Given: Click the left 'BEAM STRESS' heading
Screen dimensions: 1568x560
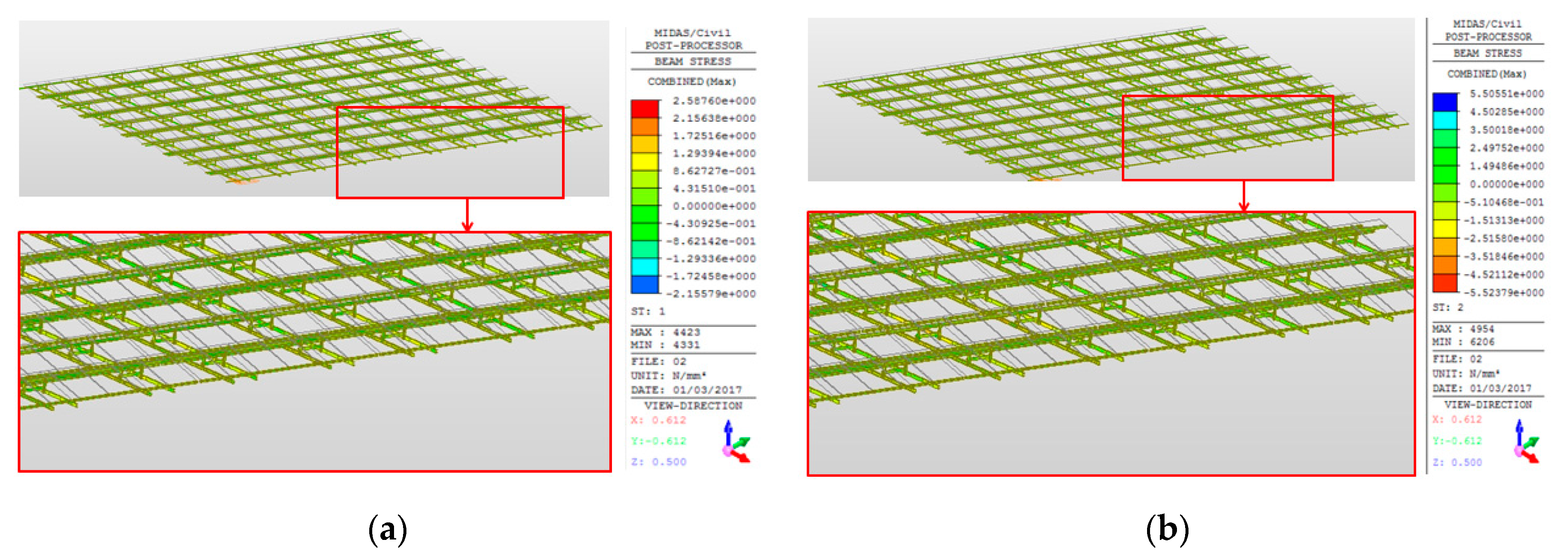Looking at the screenshot, I should [x=692, y=62].
